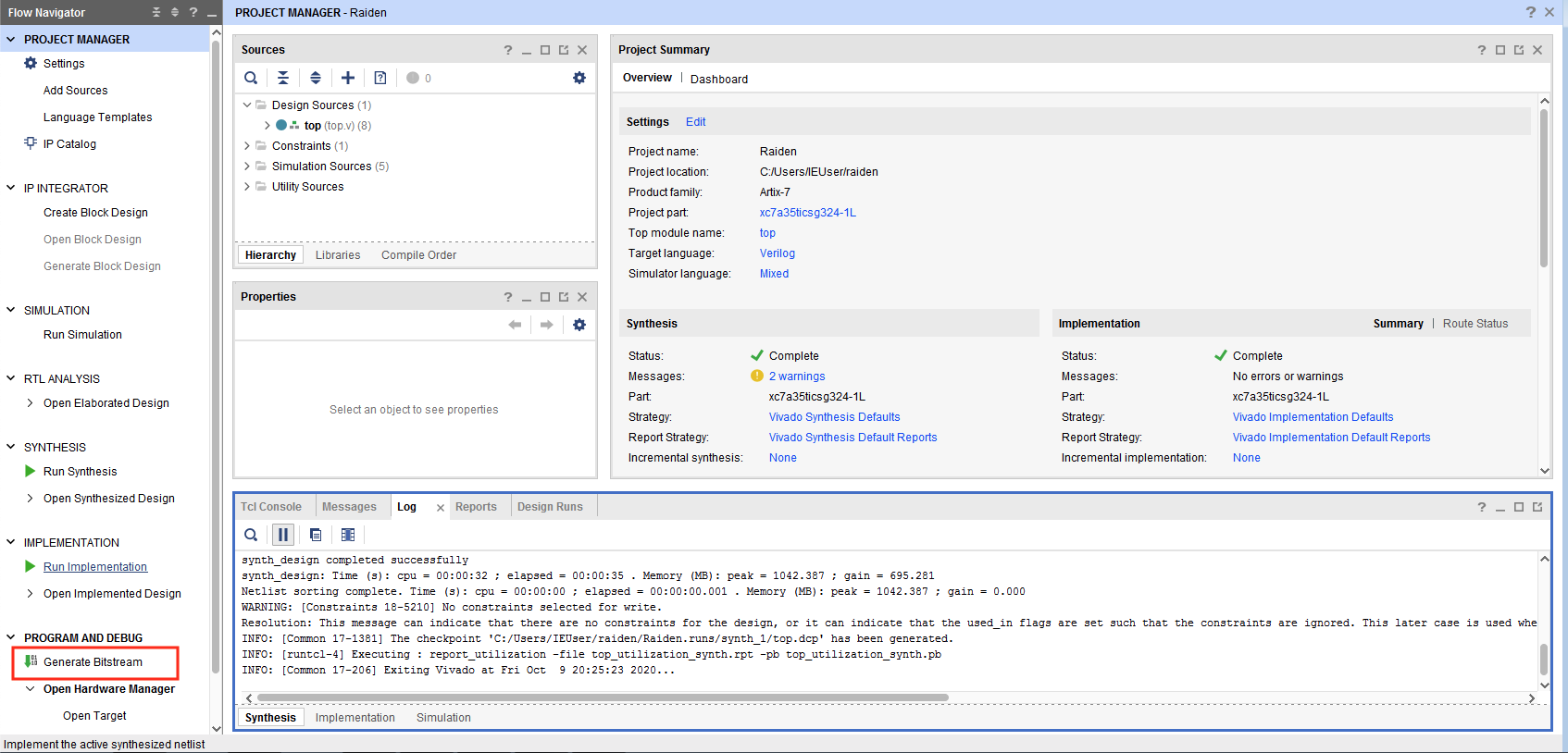The height and width of the screenshot is (753, 1568).
Task: Collapse all in Flow Navigator header
Action: (156, 12)
